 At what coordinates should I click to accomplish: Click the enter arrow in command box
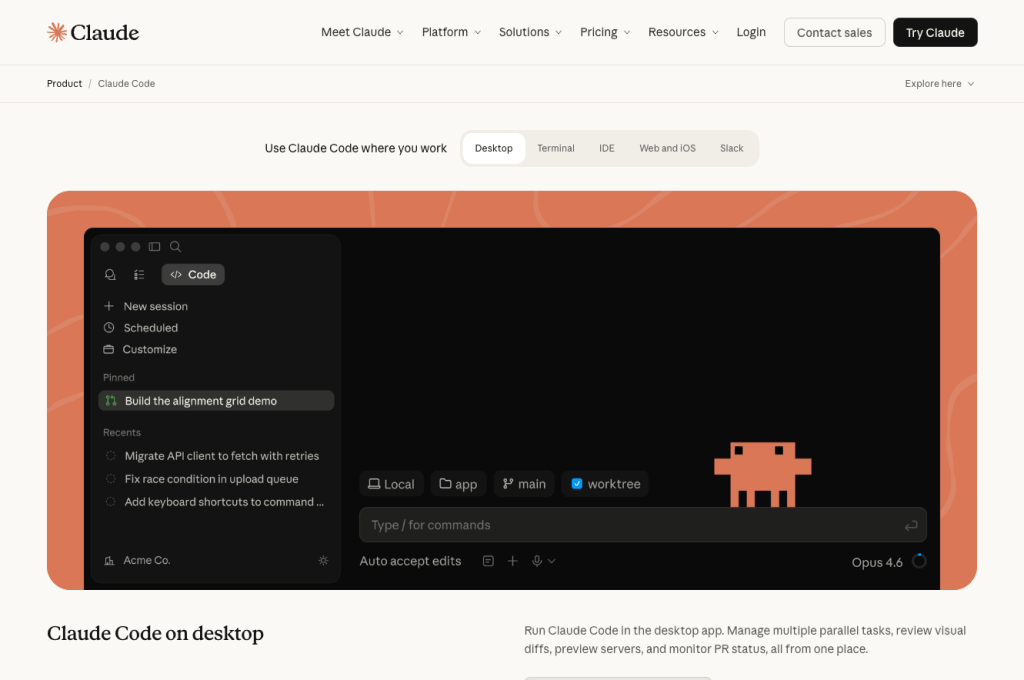pos(911,525)
